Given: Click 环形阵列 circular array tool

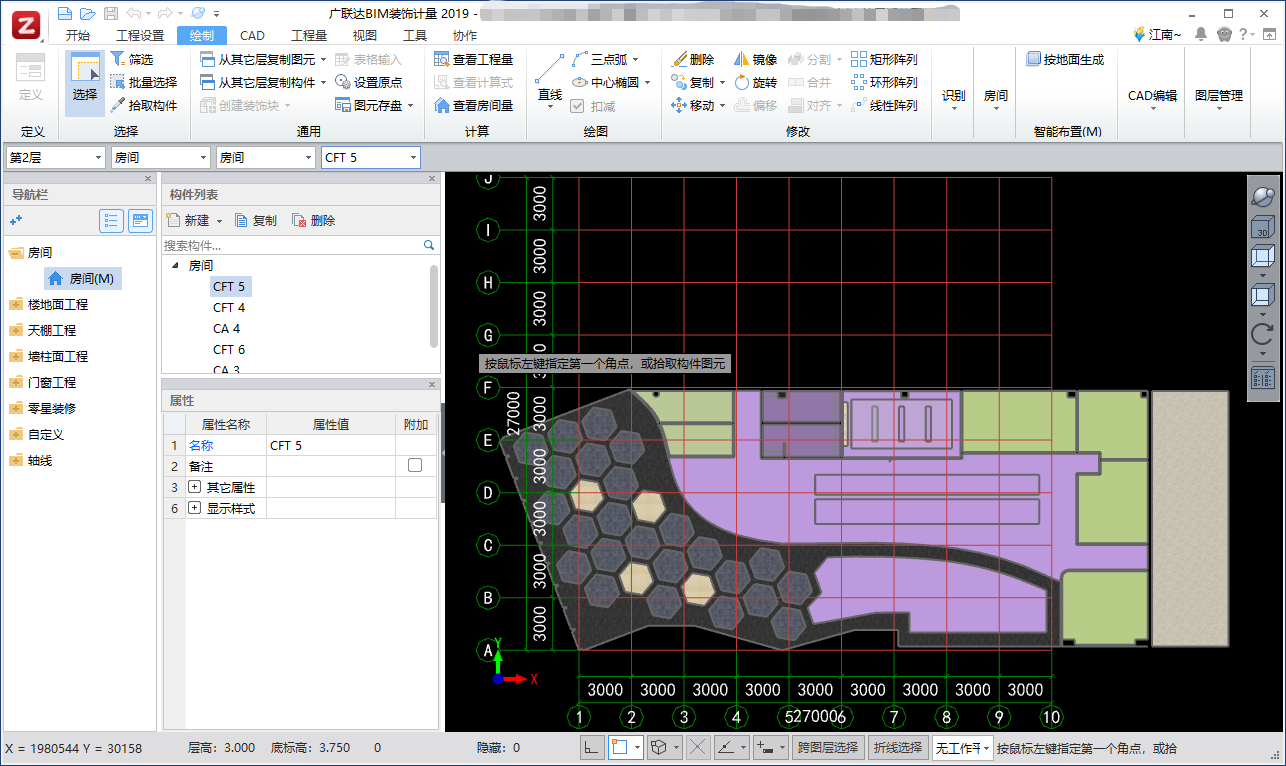Looking at the screenshot, I should click(x=884, y=83).
